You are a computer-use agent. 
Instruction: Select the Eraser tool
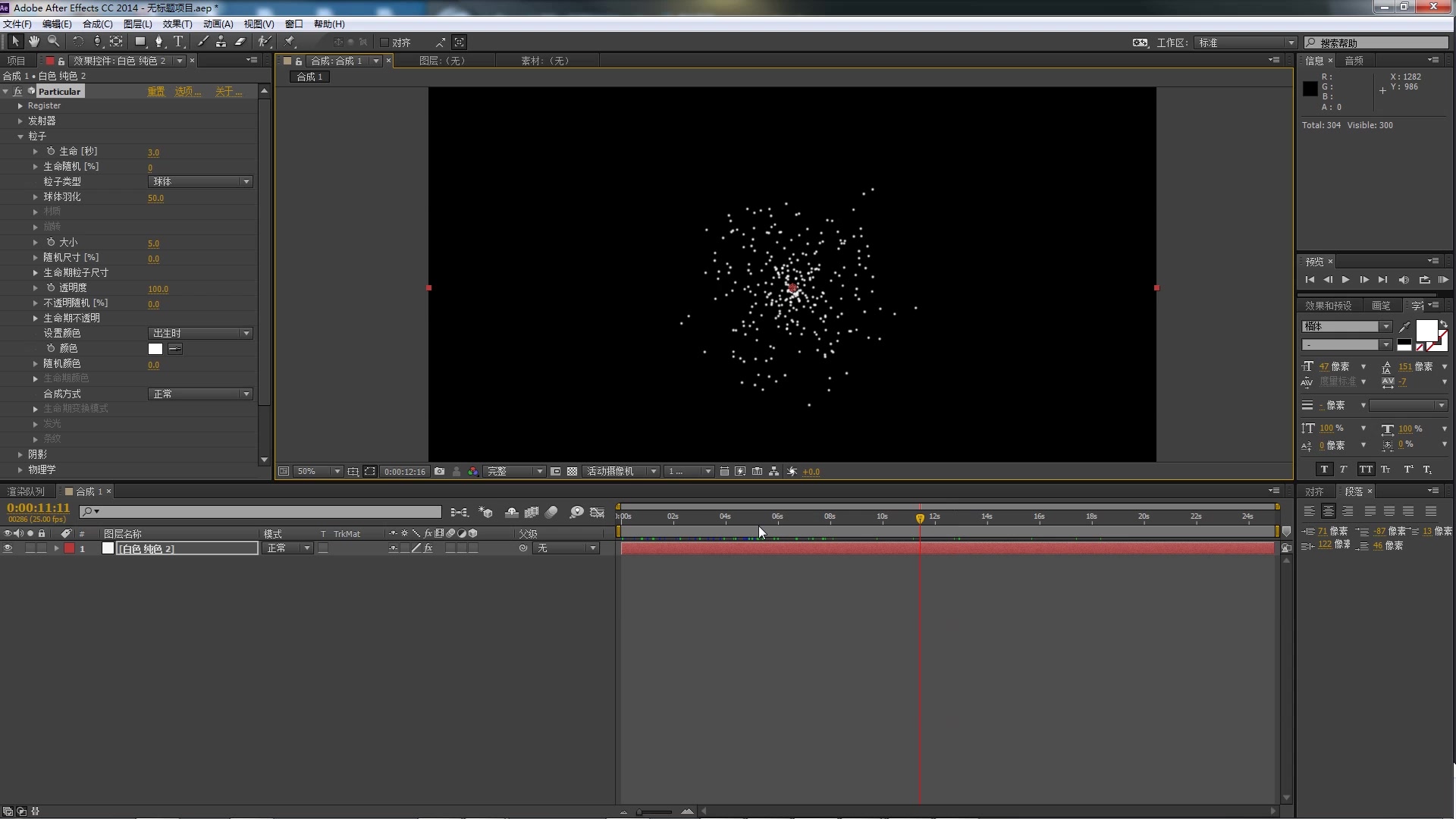pyautogui.click(x=240, y=42)
